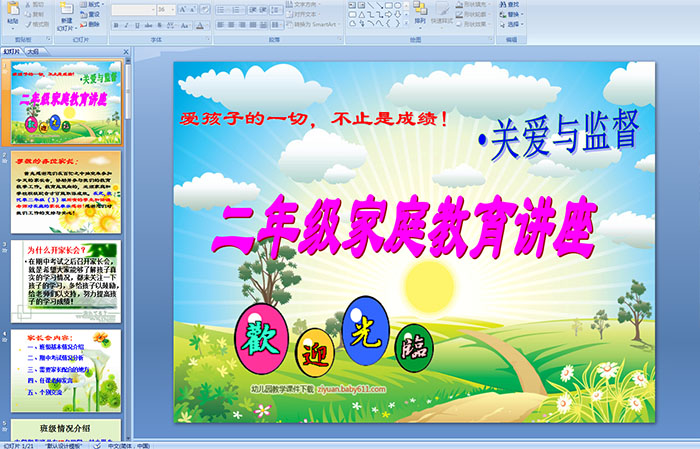The image size is (700, 449).
Task: Select slide 1 thumbnail
Action: tap(66, 102)
